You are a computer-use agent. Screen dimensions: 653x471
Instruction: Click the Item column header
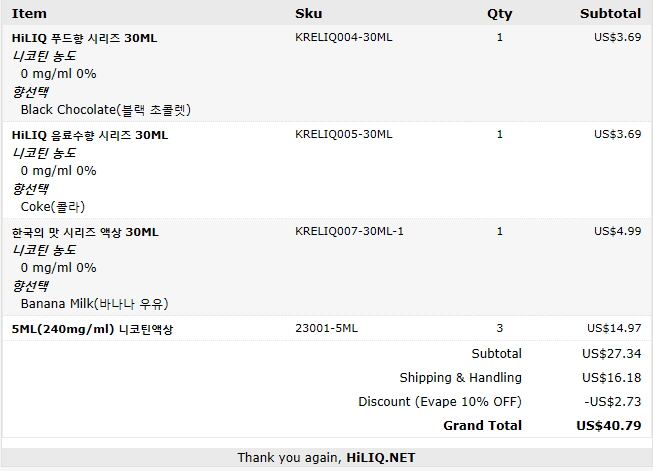coord(29,13)
